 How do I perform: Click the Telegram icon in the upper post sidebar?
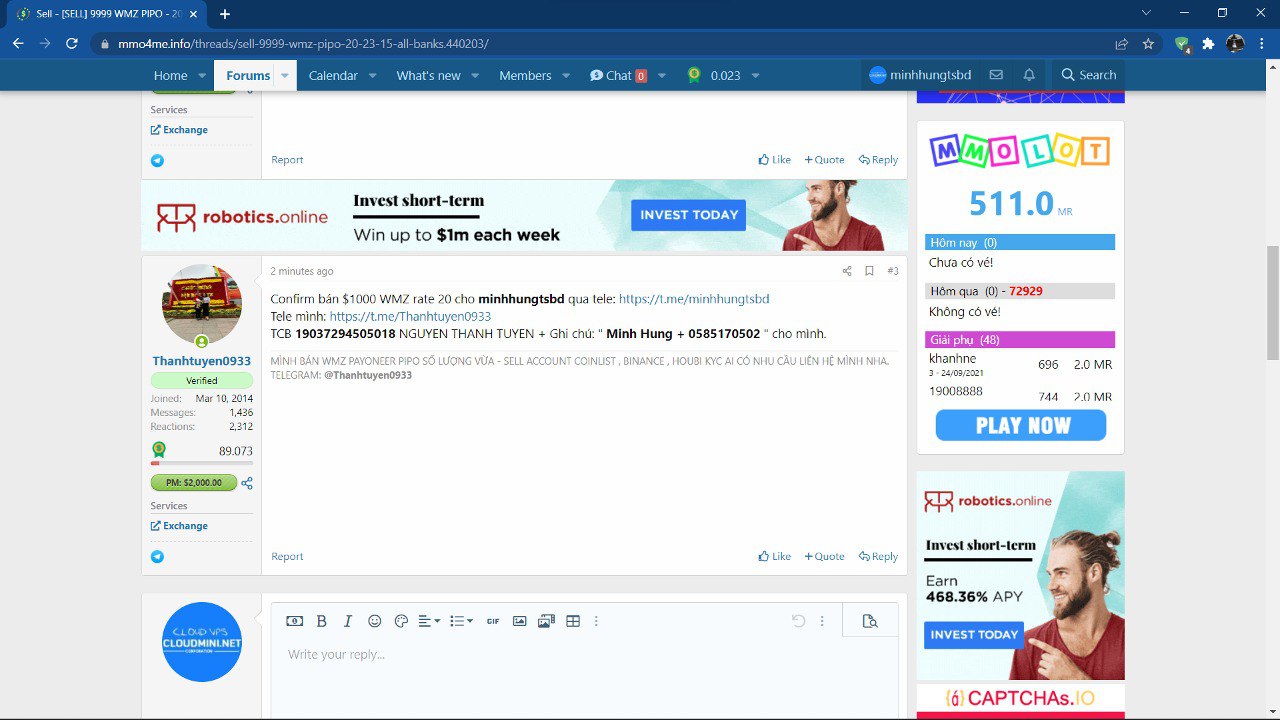[x=157, y=160]
